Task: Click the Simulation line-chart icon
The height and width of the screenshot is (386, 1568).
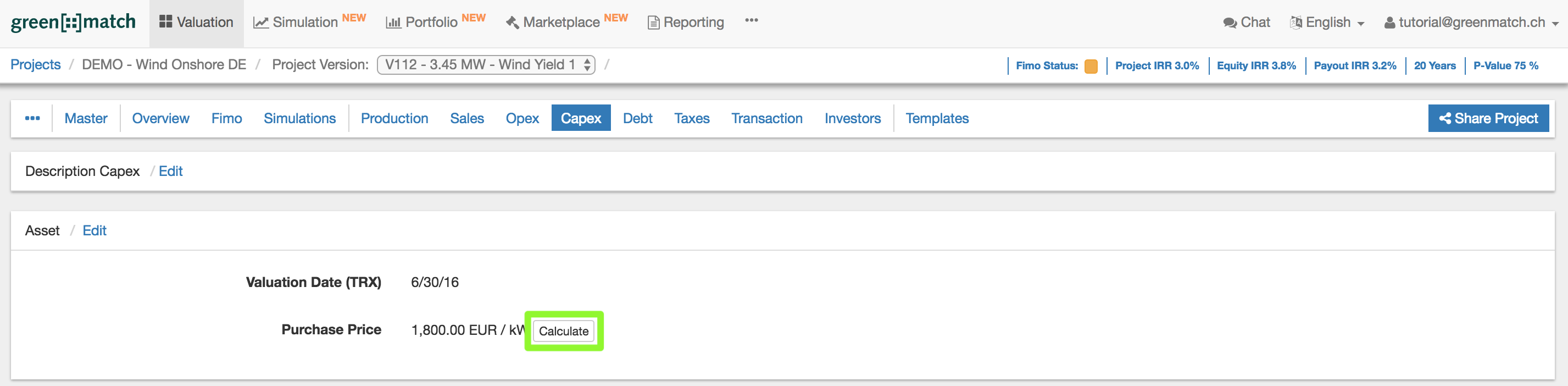Action: click(261, 23)
